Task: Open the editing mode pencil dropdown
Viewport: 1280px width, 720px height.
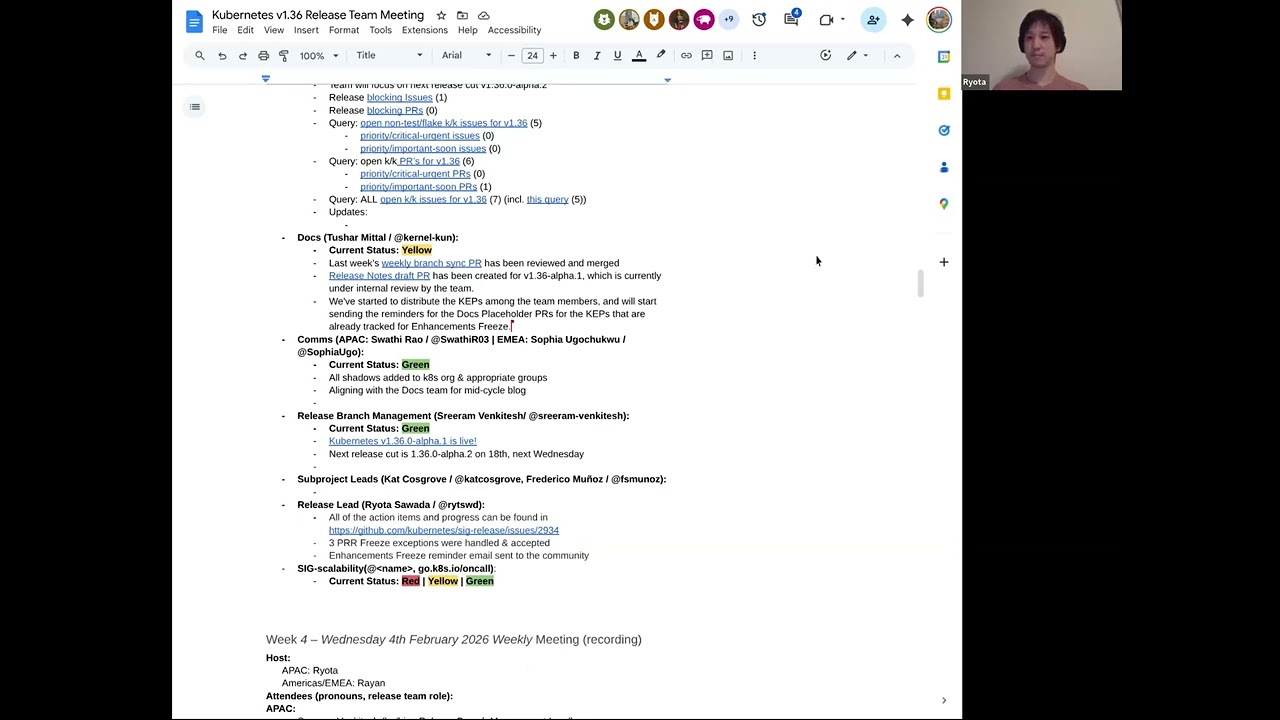Action: 858,56
